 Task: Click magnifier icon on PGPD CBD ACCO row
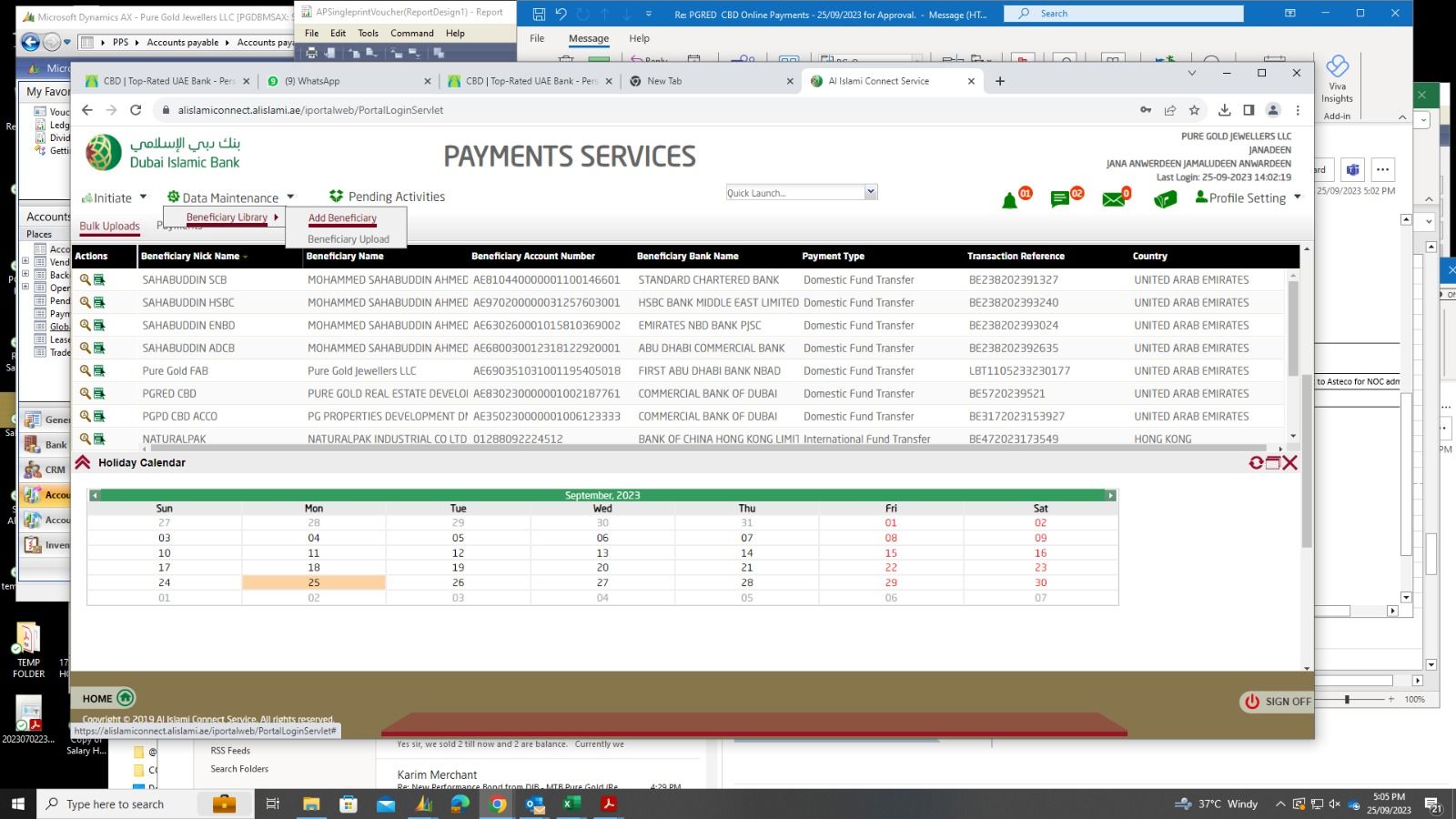pyautogui.click(x=85, y=416)
